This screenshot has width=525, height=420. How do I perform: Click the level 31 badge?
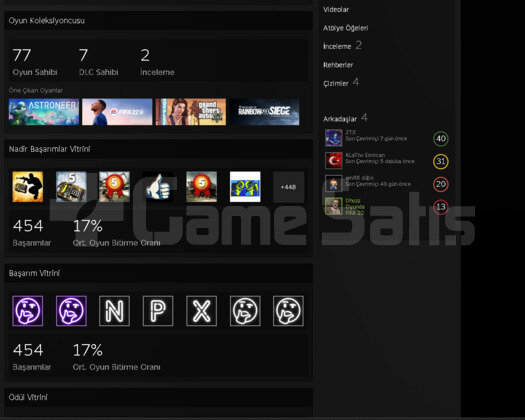point(441,161)
